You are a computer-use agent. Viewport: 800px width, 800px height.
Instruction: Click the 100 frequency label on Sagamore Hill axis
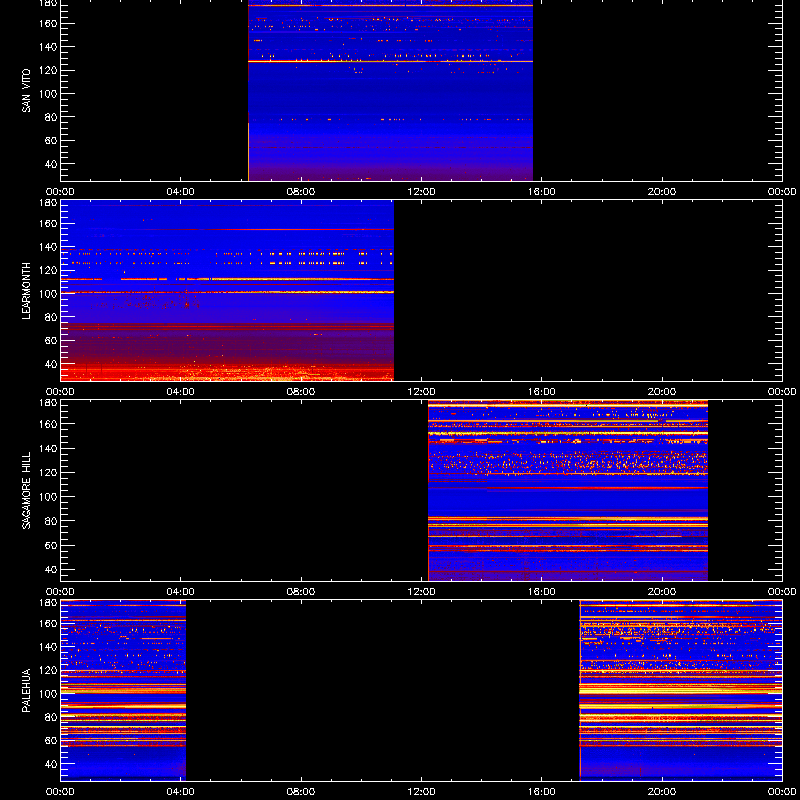click(x=49, y=496)
